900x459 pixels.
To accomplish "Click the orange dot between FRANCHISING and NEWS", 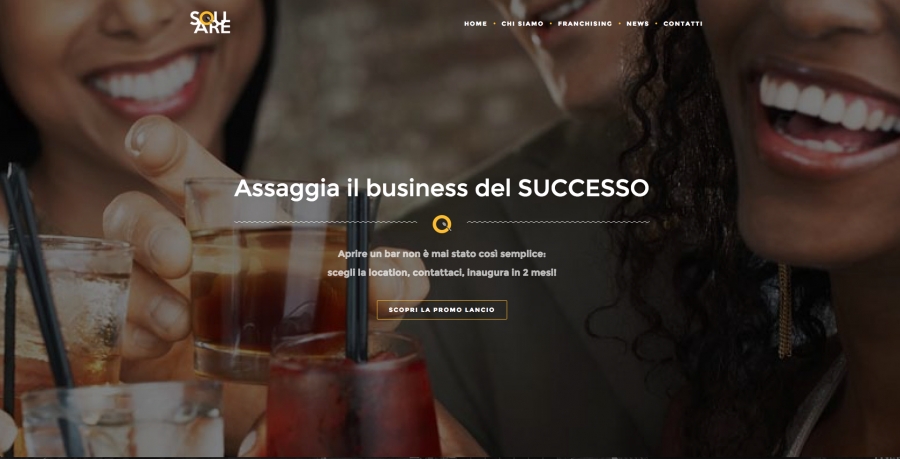I will 619,24.
